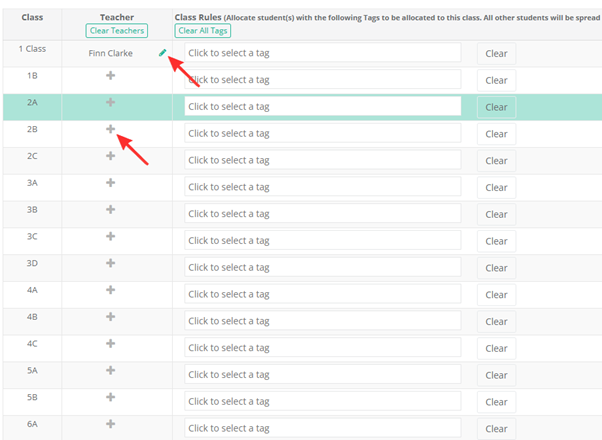
Task: Clear tags for class 2B
Action: (496, 134)
